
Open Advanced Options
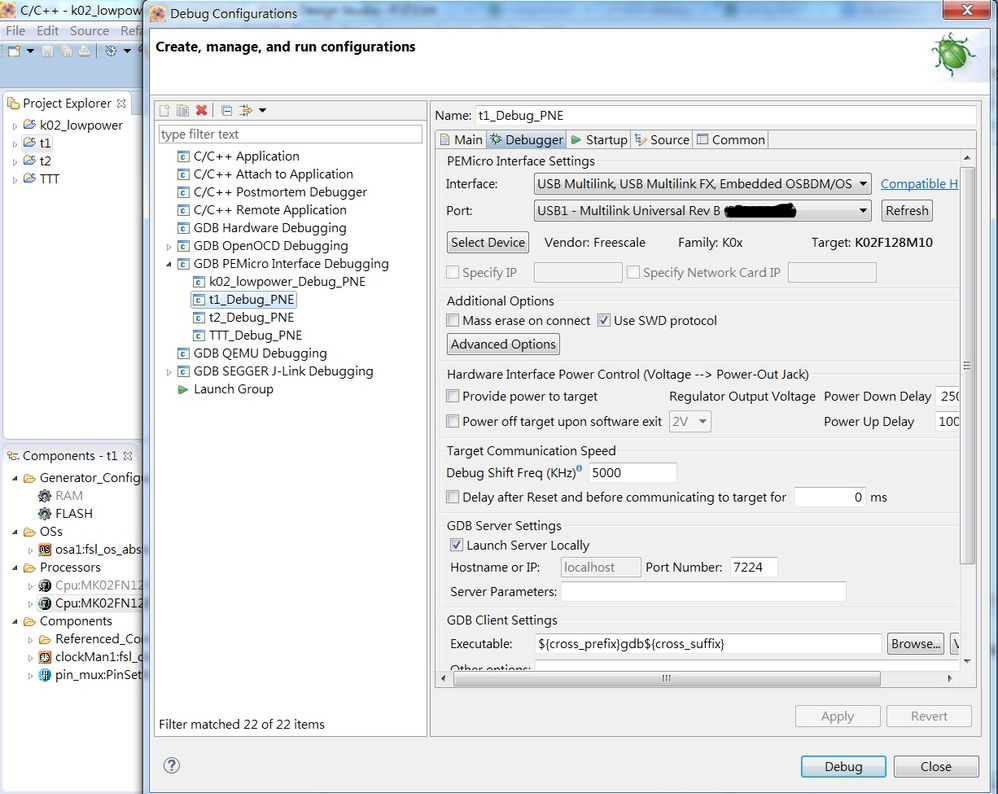coord(503,344)
